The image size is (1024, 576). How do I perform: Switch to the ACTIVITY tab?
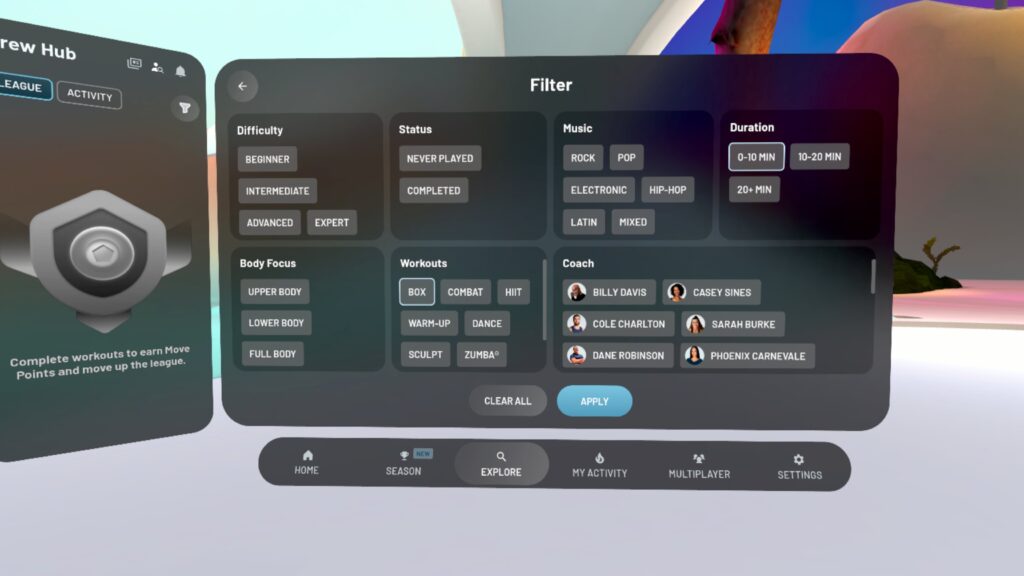click(89, 96)
